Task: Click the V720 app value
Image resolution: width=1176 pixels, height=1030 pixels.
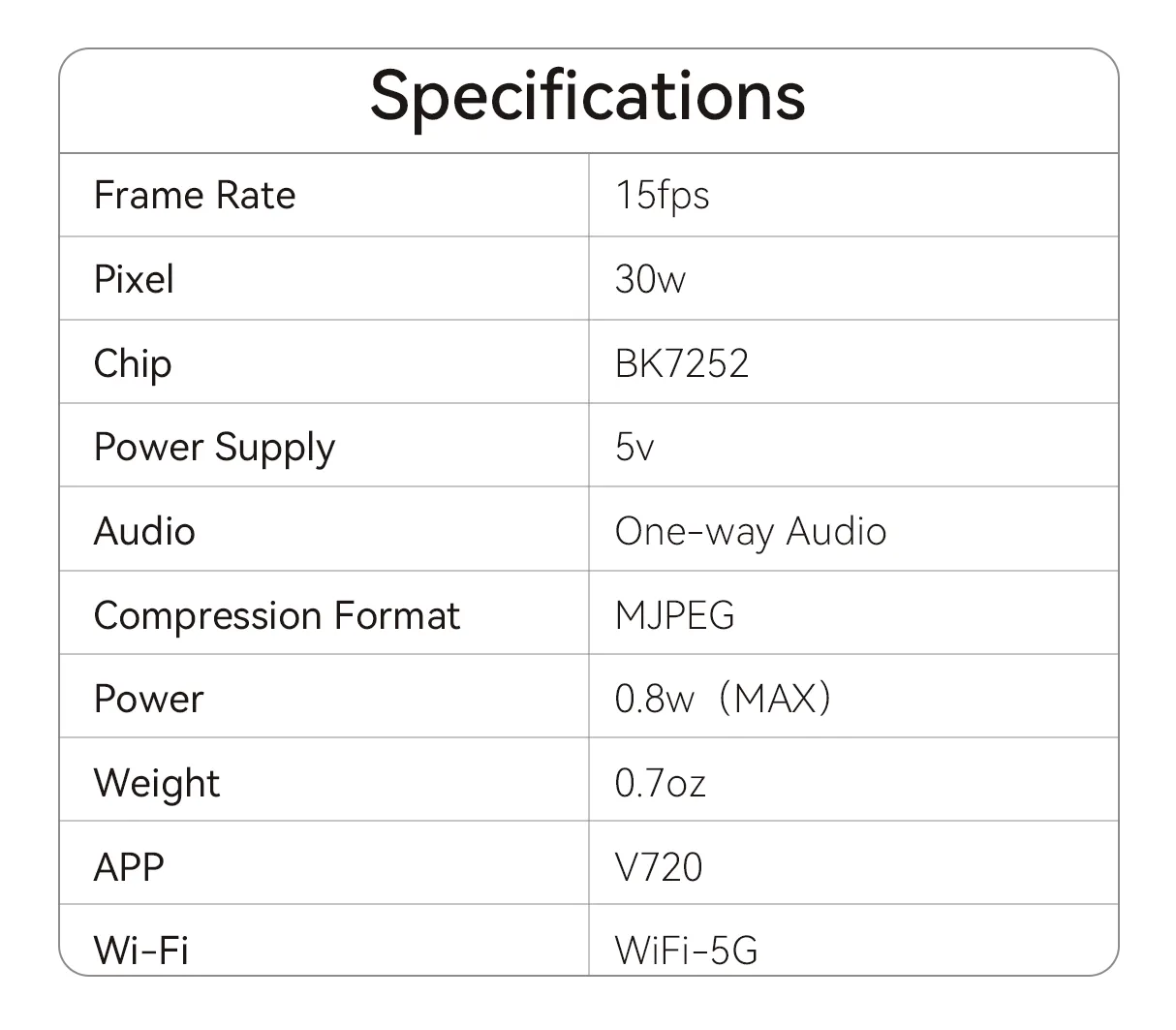Action: [x=659, y=866]
